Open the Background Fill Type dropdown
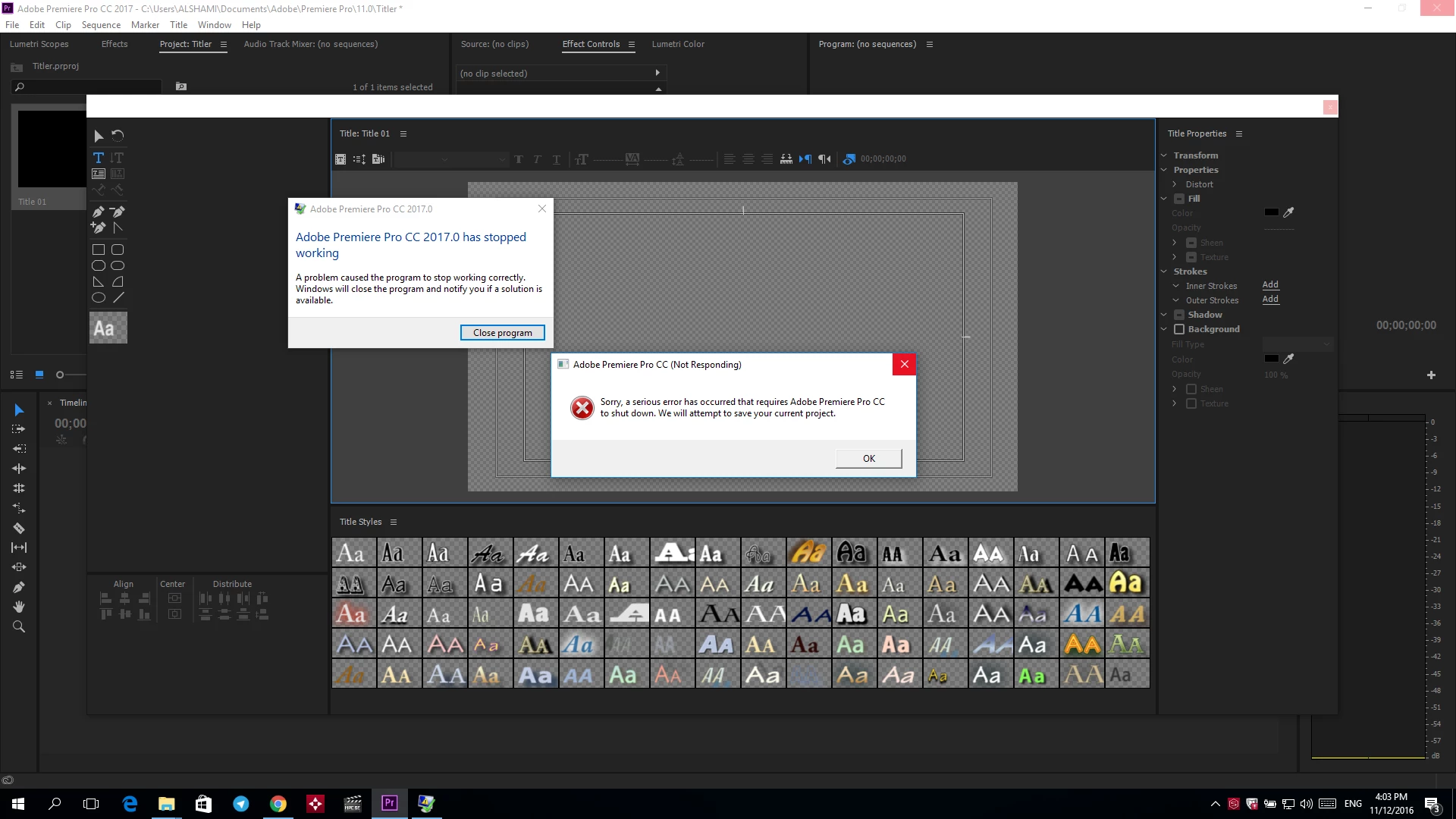The height and width of the screenshot is (819, 1456). 1298,344
